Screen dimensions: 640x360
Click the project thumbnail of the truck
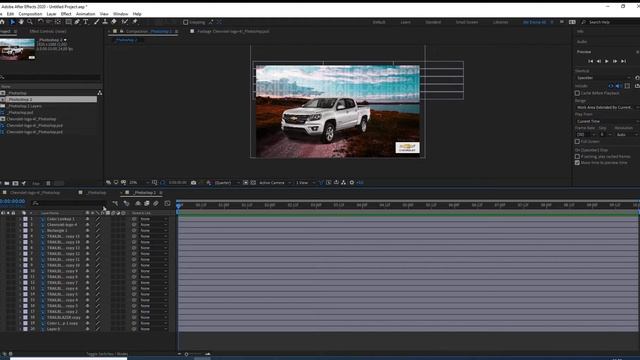tap(18, 49)
